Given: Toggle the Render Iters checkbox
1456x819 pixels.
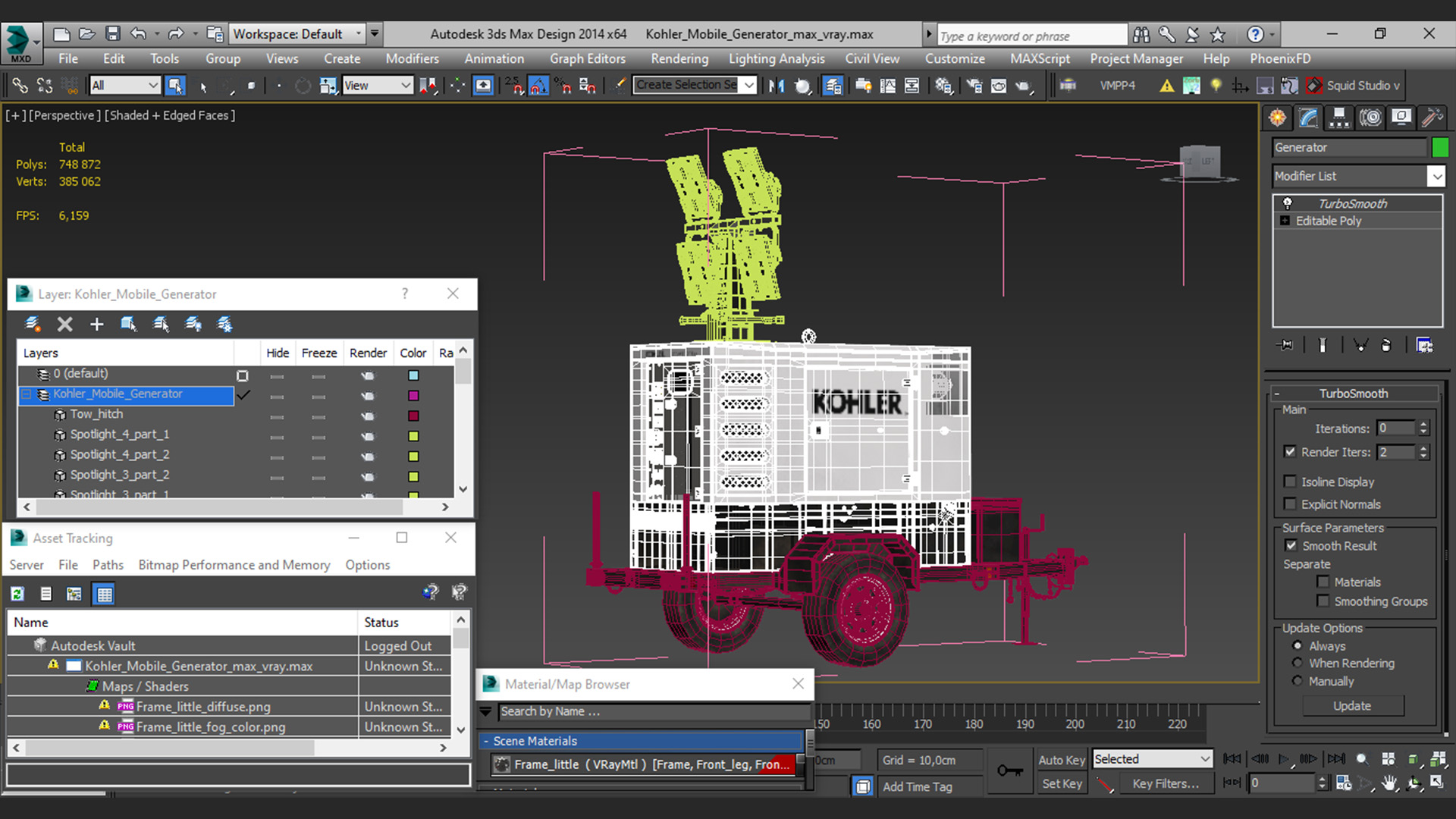Looking at the screenshot, I should click(1290, 451).
